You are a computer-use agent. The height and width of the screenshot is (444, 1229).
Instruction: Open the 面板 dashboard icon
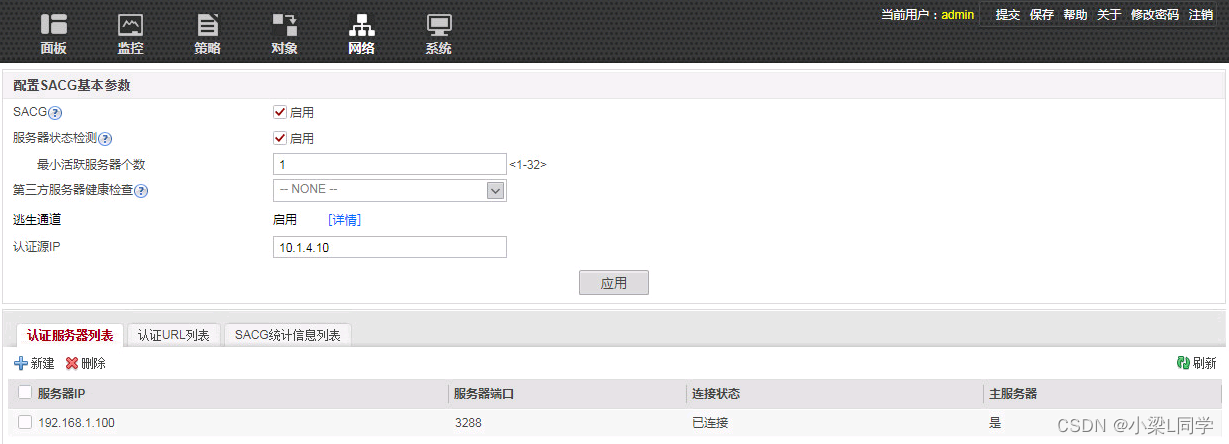[54, 26]
